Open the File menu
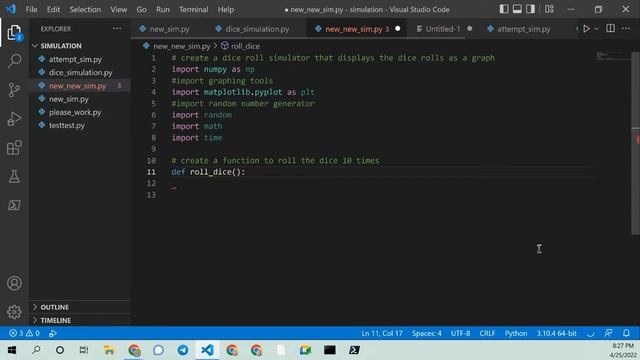 (31, 9)
